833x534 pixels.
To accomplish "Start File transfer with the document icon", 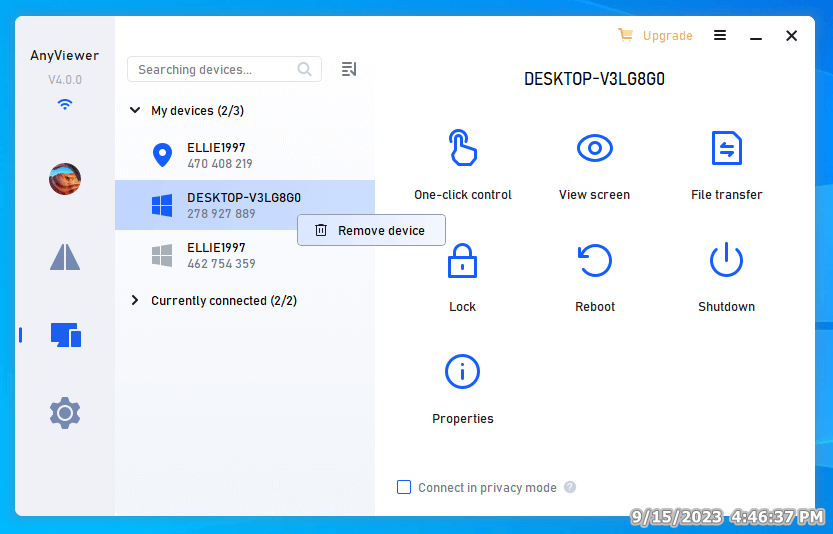I will tap(726, 148).
